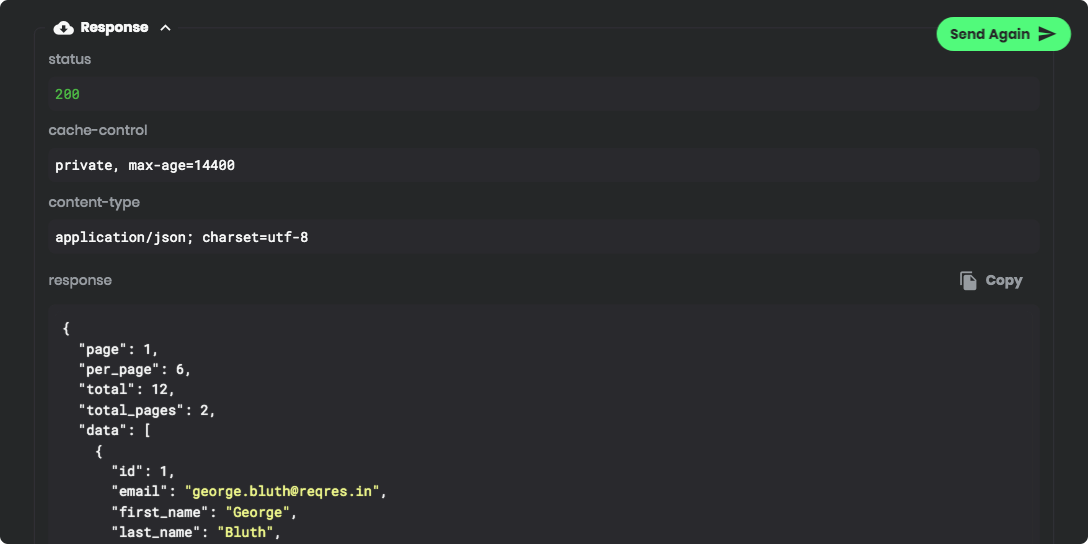The height and width of the screenshot is (544, 1088).
Task: Click the paper plane send icon
Action: (x=1047, y=34)
